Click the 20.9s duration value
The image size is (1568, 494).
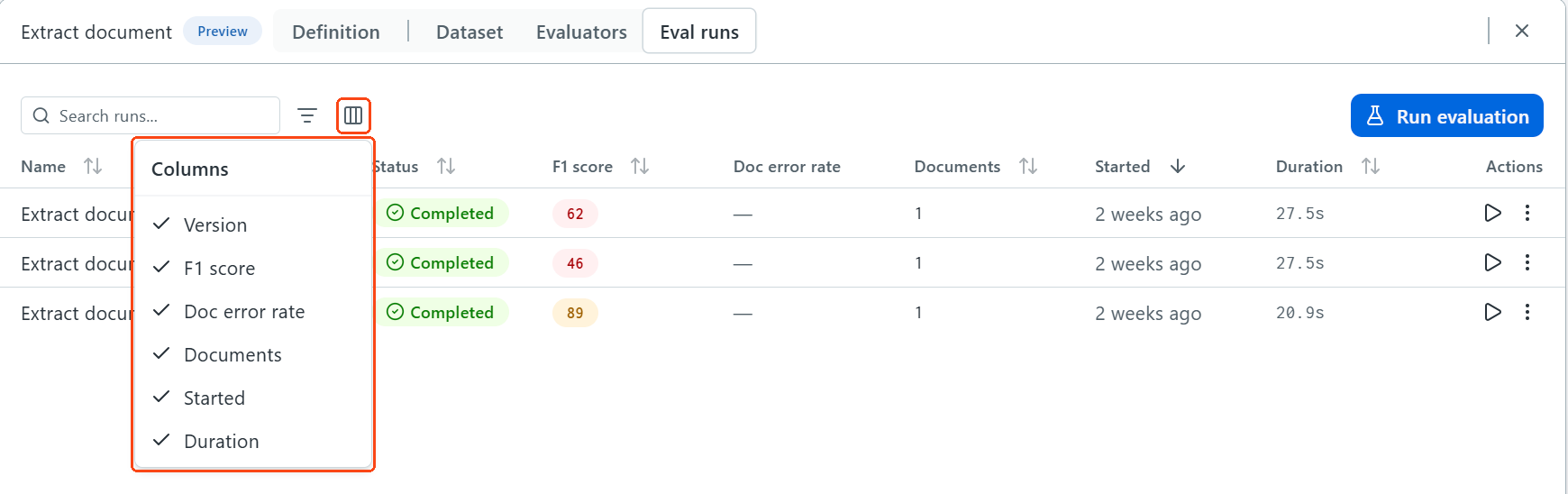point(1299,313)
